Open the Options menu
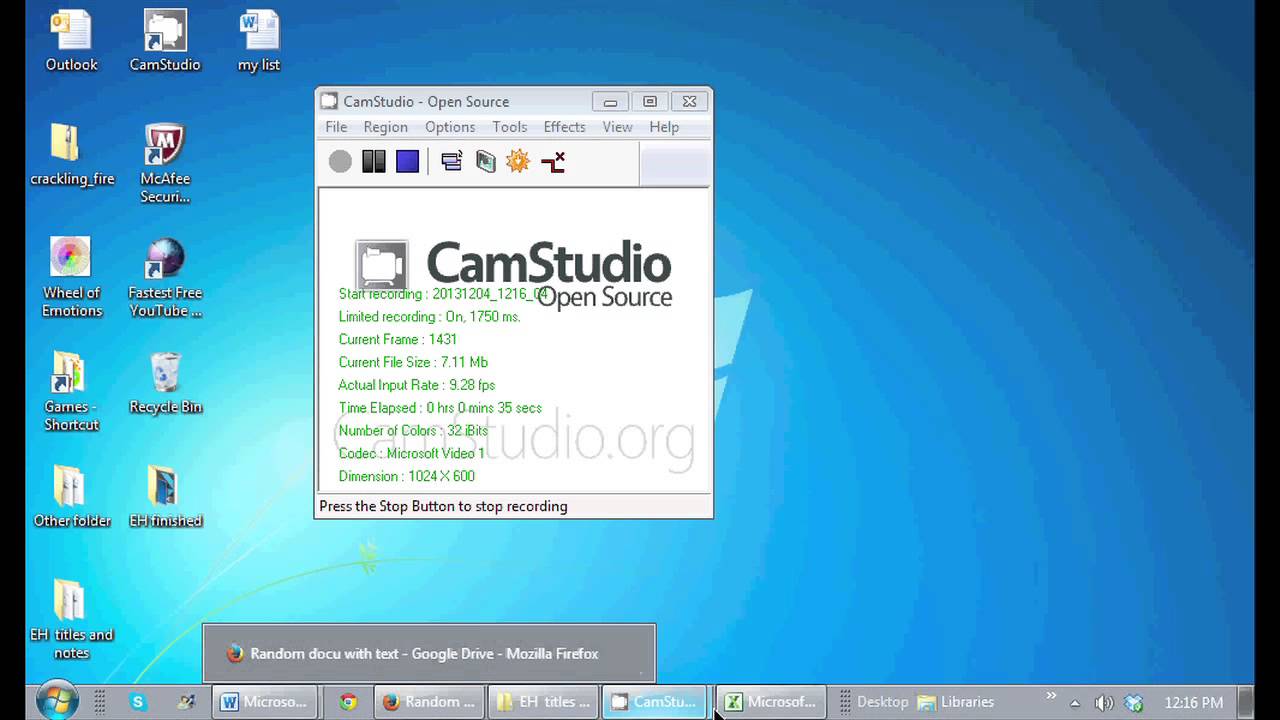Screen dimensions: 1280x720 [x=450, y=127]
